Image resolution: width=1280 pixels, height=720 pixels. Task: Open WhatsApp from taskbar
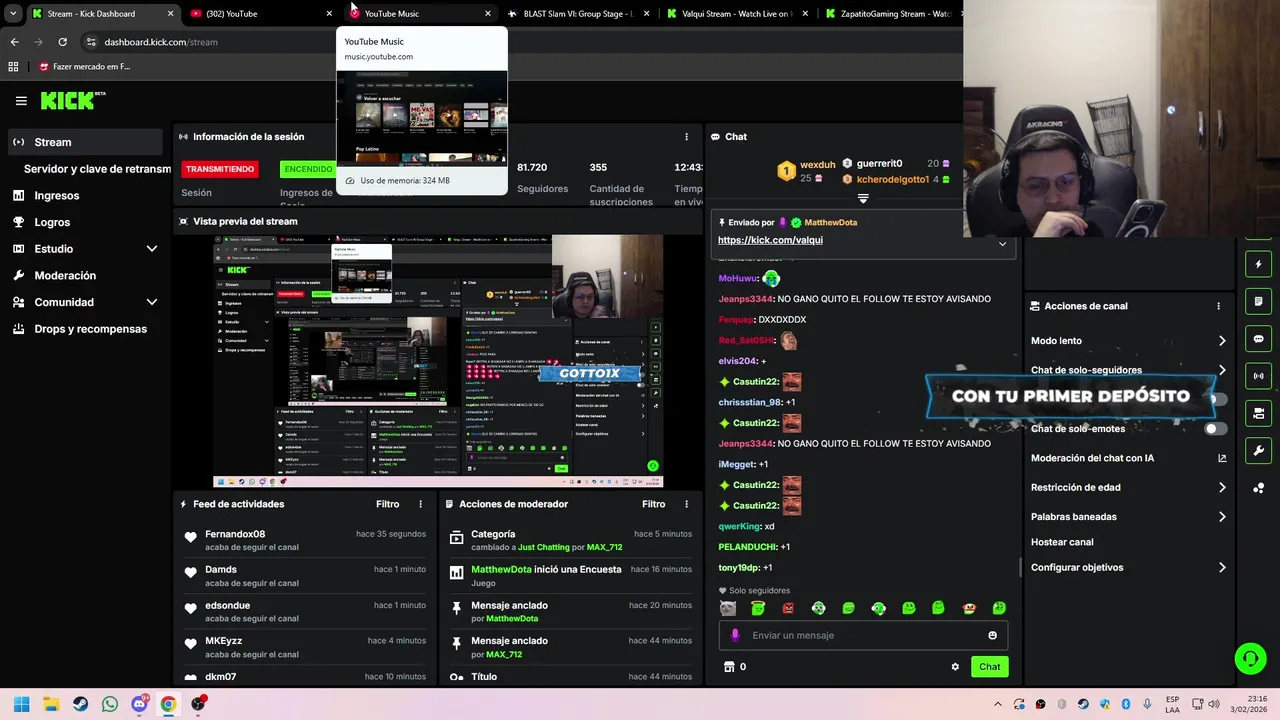(109, 704)
